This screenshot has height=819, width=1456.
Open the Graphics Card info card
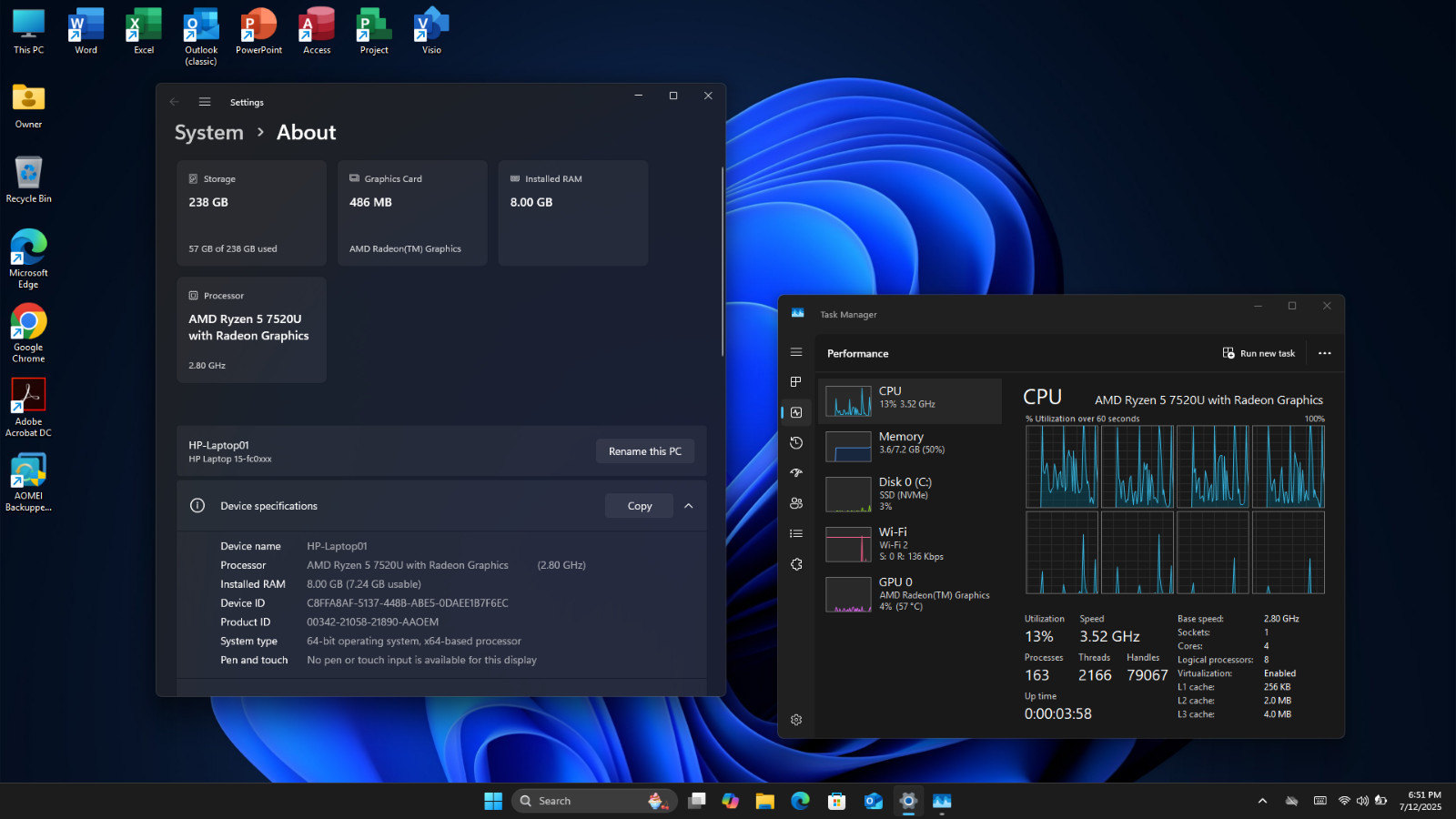(x=412, y=213)
